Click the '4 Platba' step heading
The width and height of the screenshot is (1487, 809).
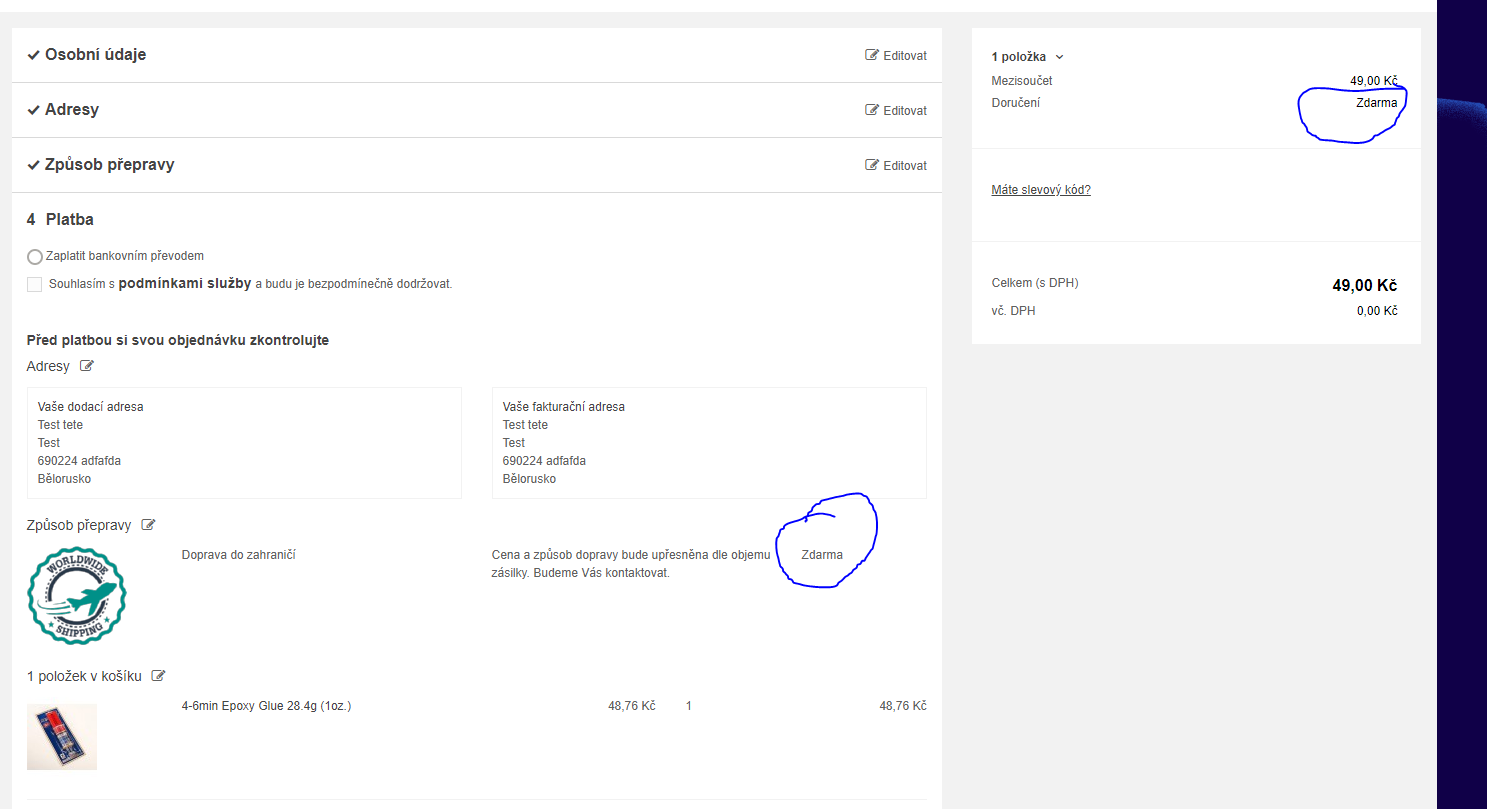pyautogui.click(x=60, y=220)
